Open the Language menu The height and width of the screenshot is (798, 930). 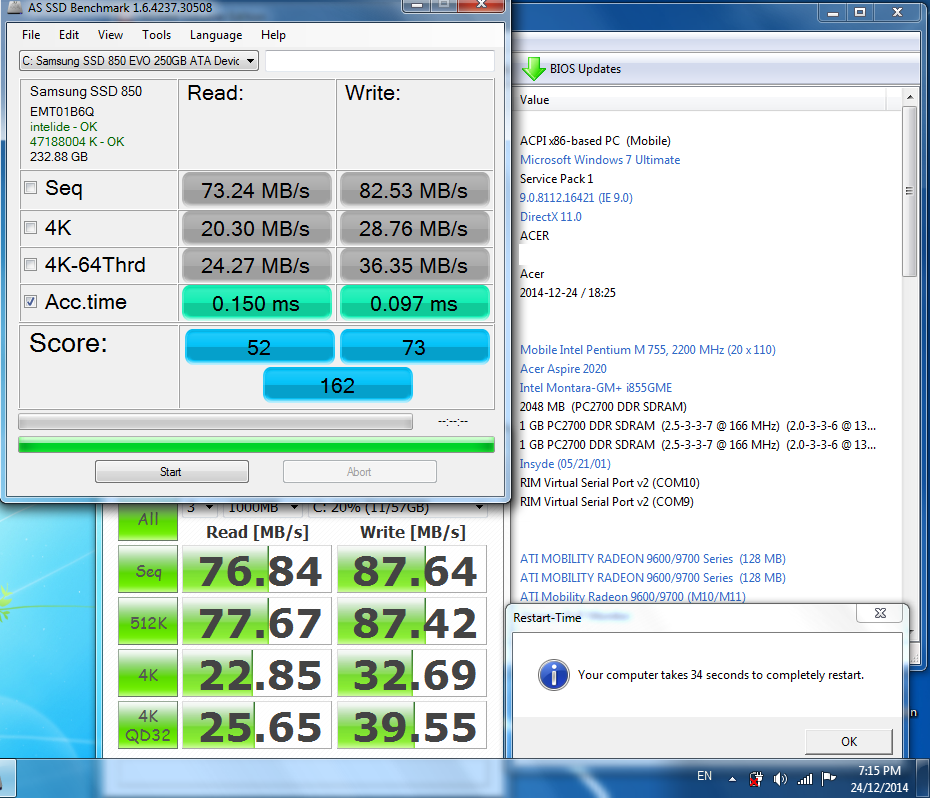click(215, 35)
